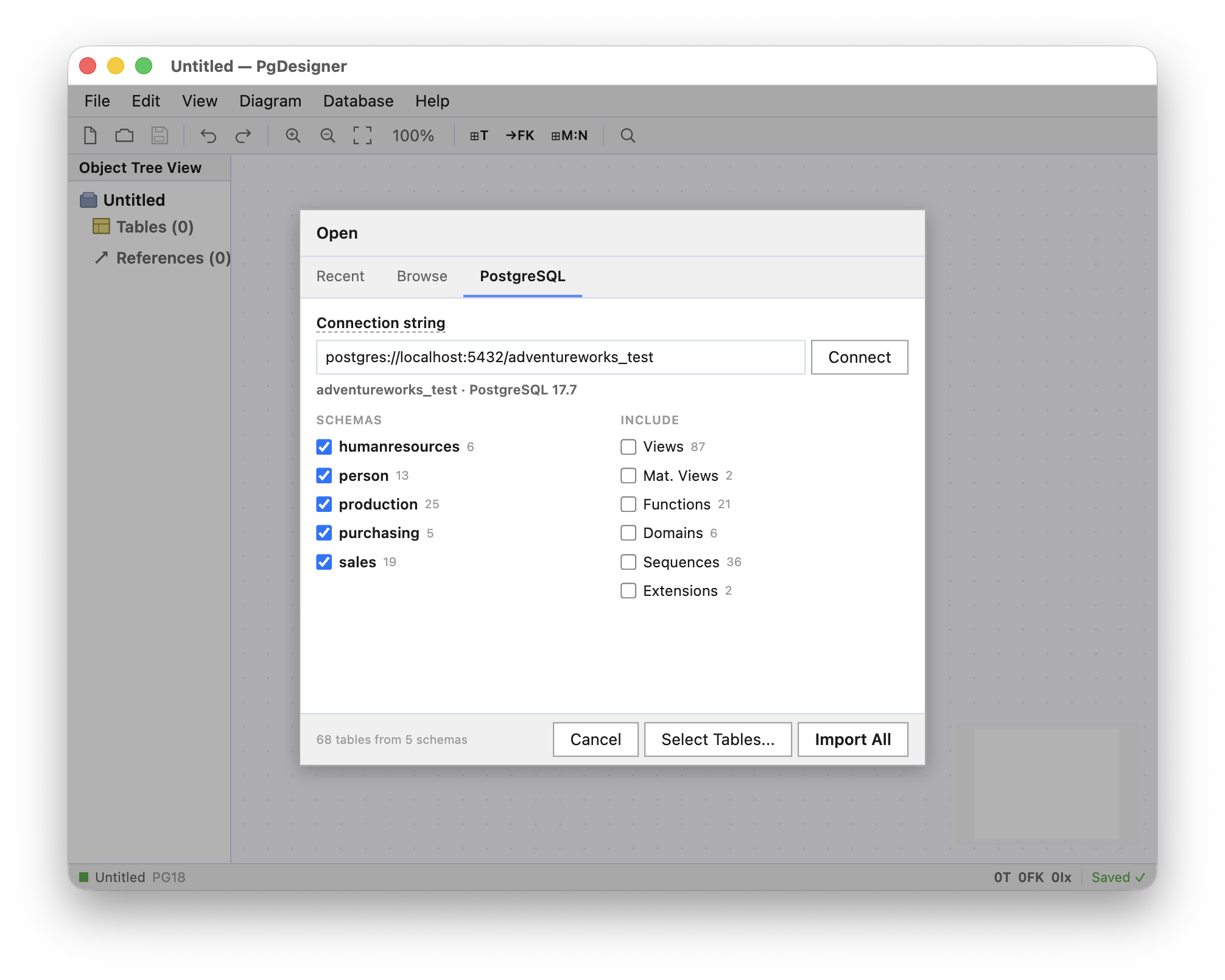This screenshot has height=980, width=1225.
Task: Uncheck the production schema
Action: coord(324,504)
